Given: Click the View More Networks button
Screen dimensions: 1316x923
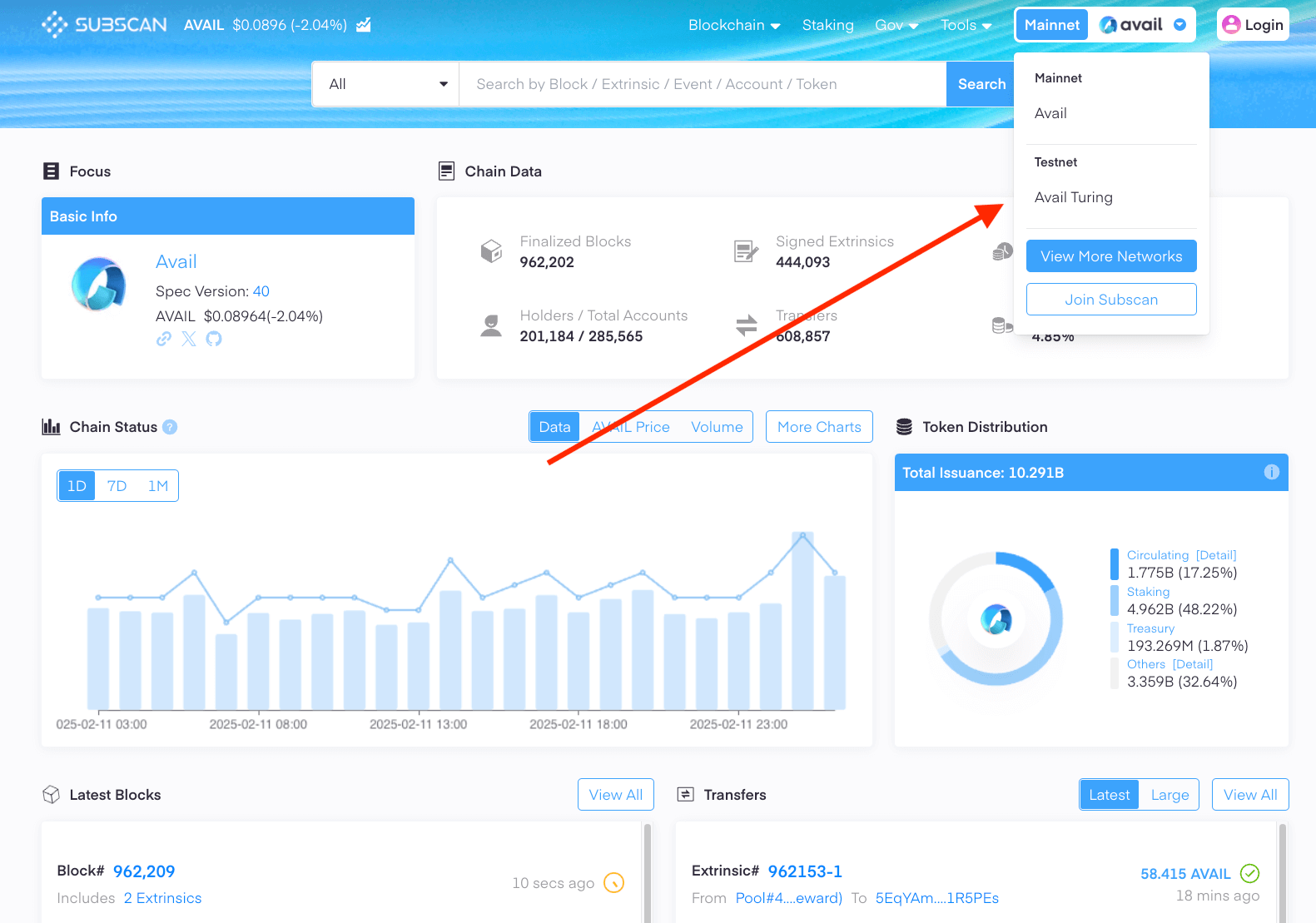Looking at the screenshot, I should (x=1110, y=256).
